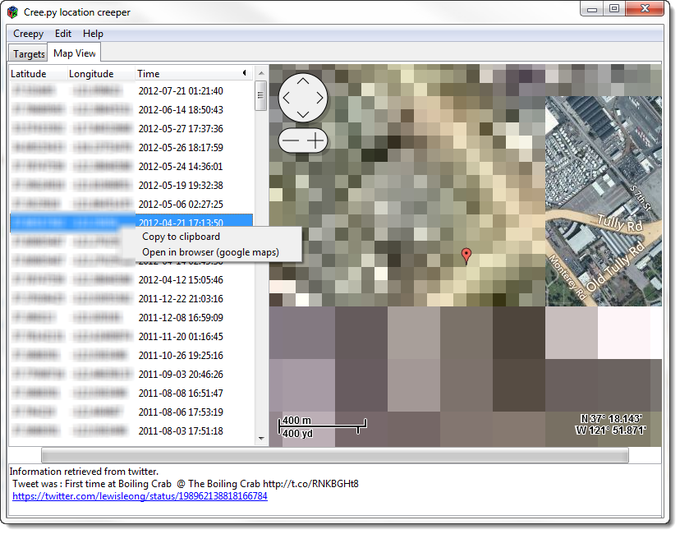Viewport: 680px width, 534px height.
Task: Select row with time 2011-08-06 17:53:19
Action: point(131,412)
